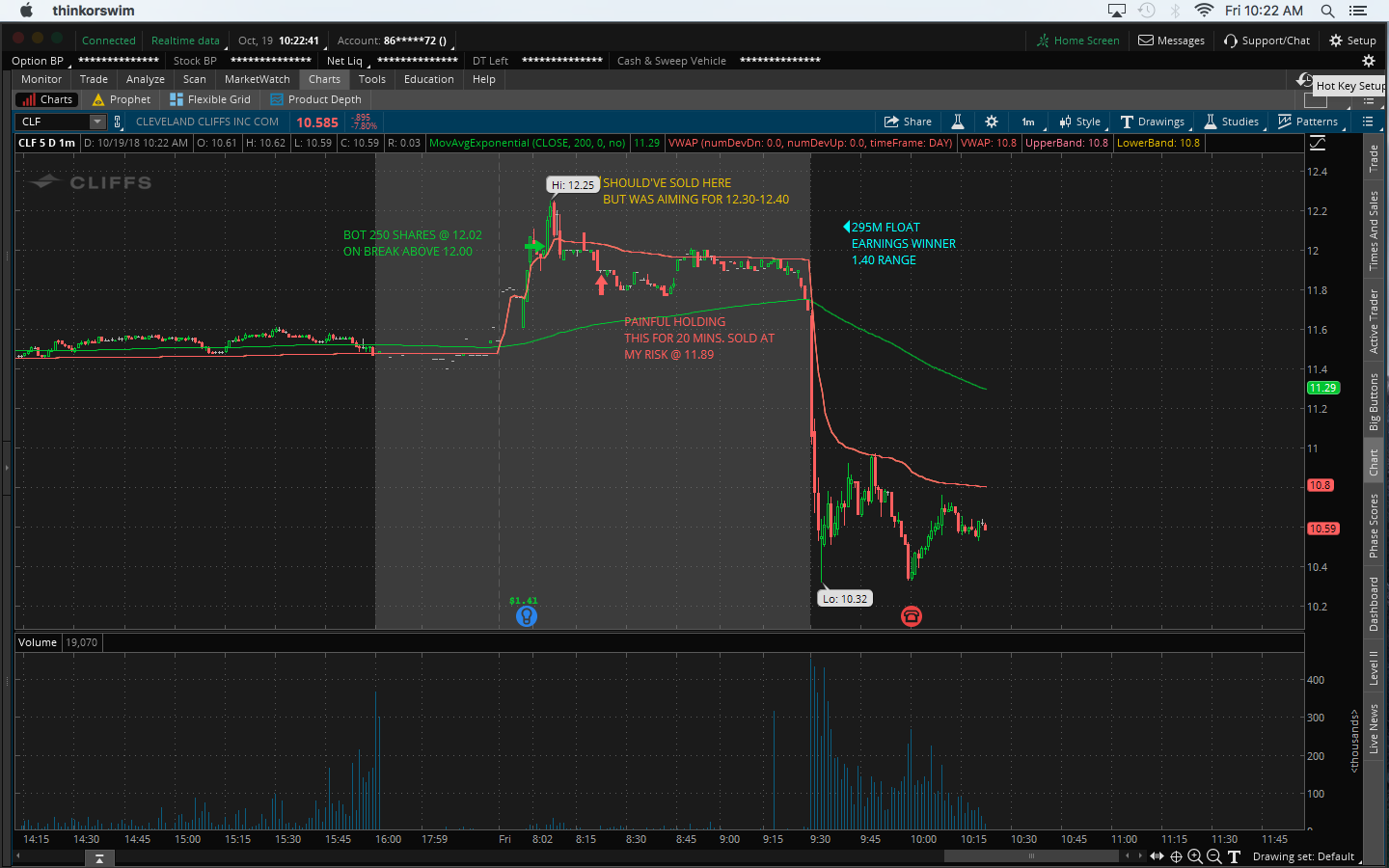1389x868 pixels.
Task: Change the 1m timeframe selector
Action: 1028,122
